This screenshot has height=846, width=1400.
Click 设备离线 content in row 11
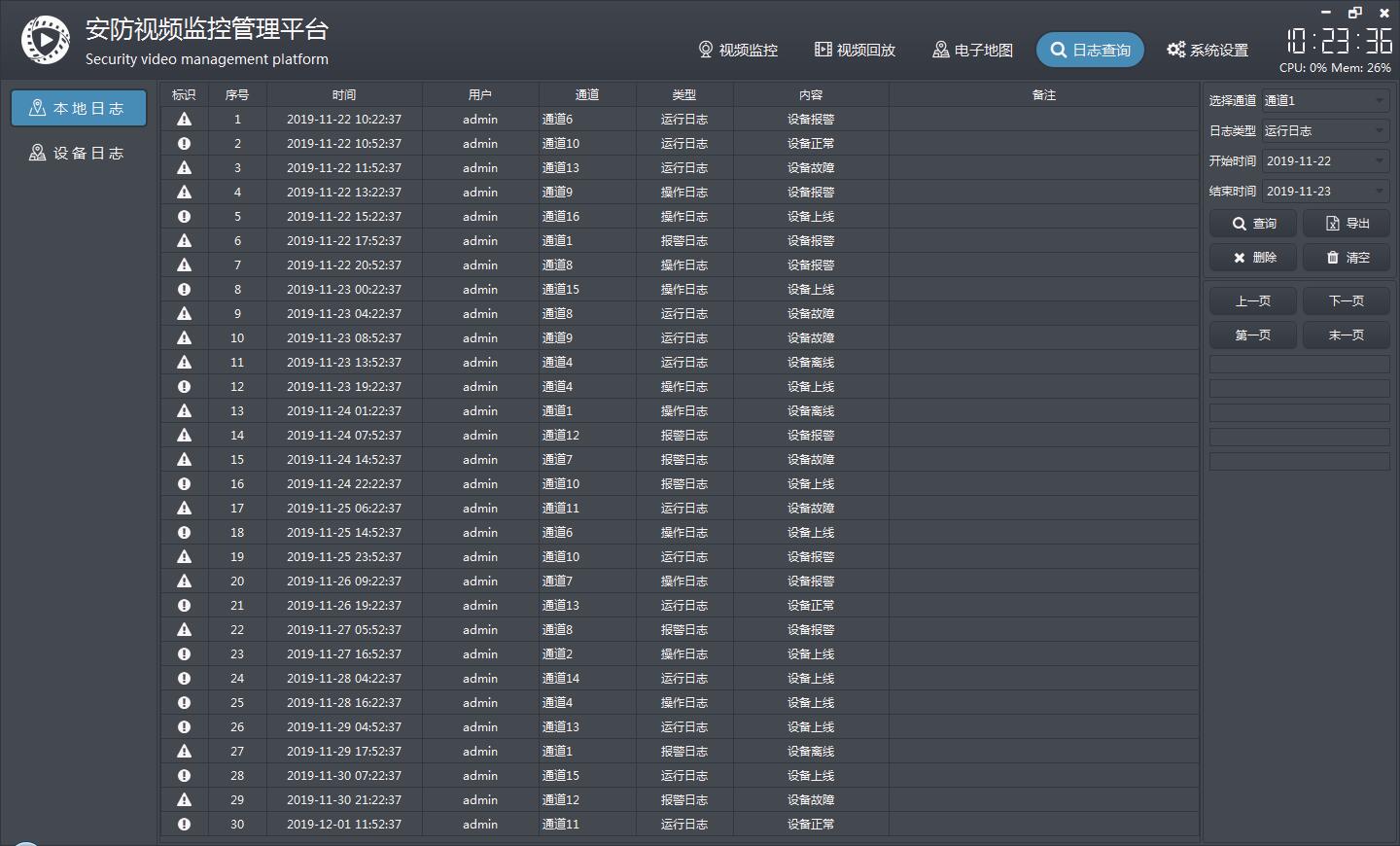click(811, 362)
